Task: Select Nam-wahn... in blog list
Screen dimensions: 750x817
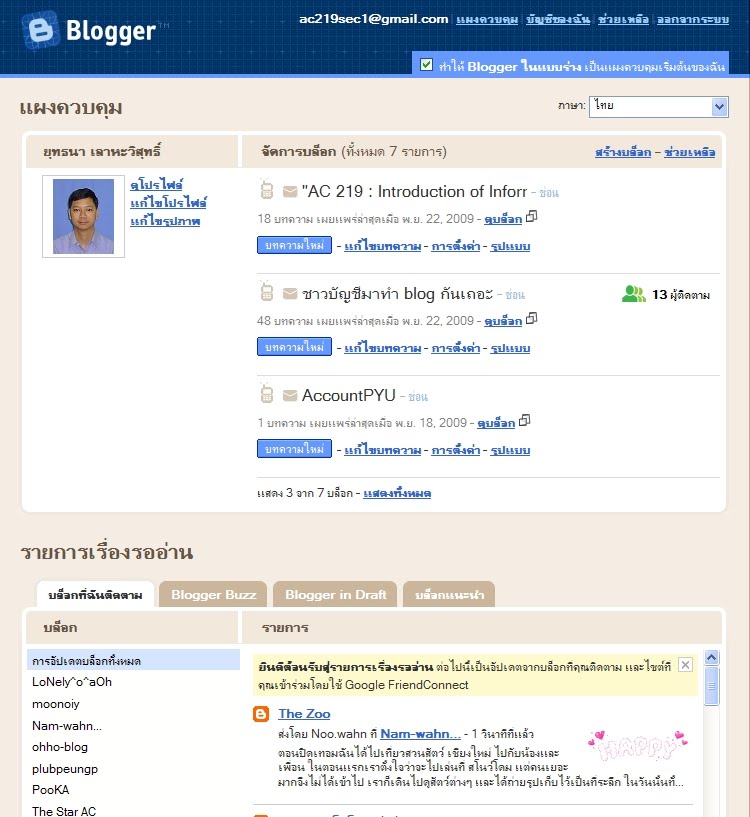Action: (67, 725)
